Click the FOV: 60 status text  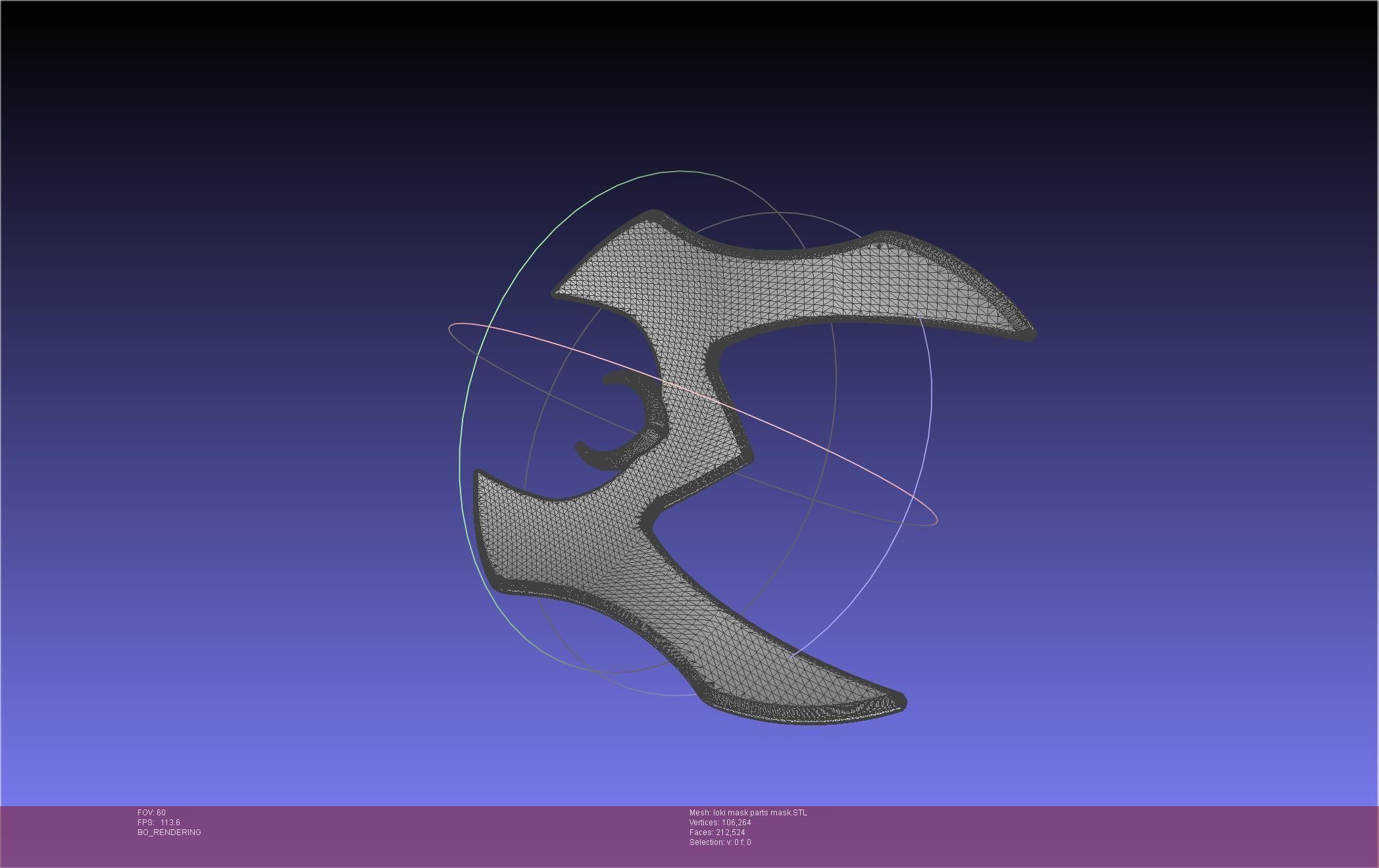click(151, 813)
